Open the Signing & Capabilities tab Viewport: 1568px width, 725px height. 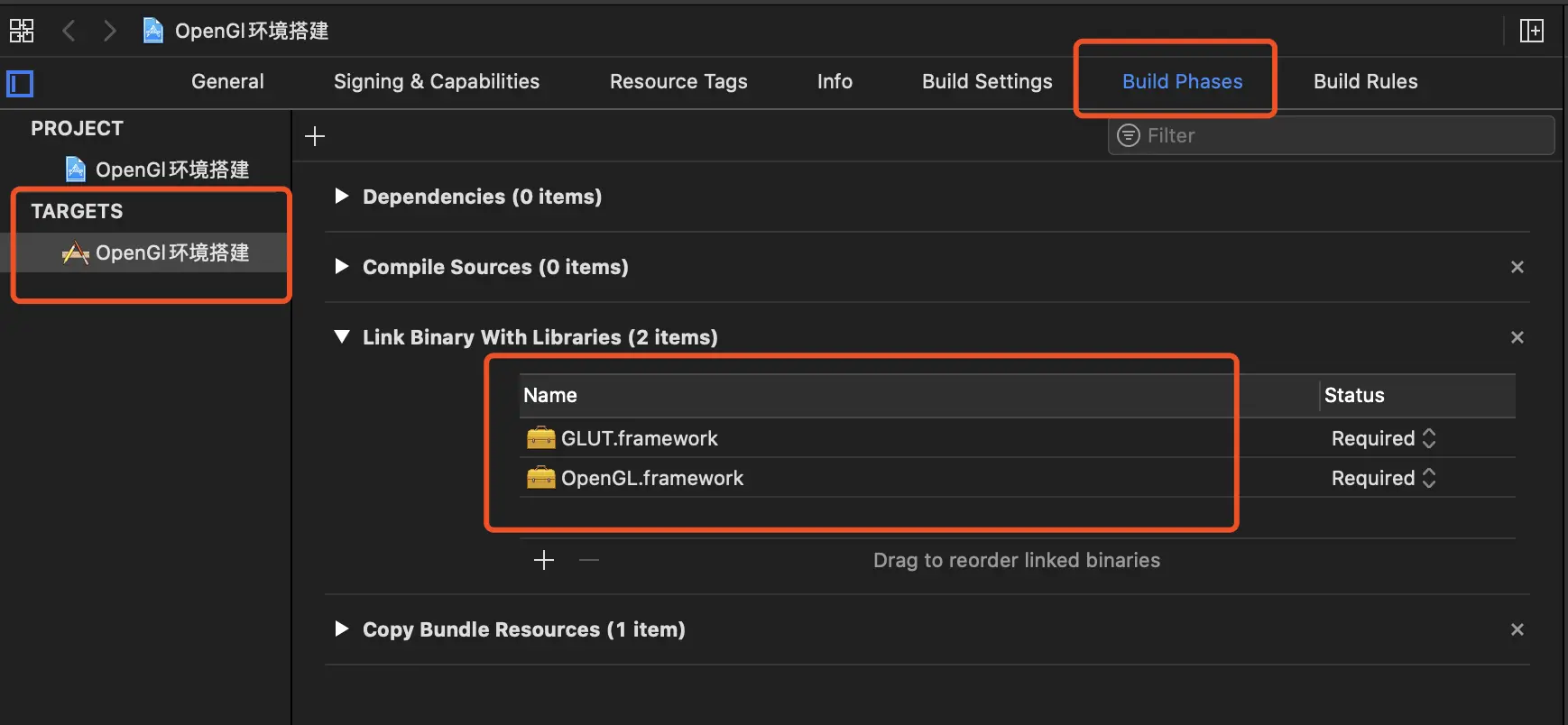(437, 81)
